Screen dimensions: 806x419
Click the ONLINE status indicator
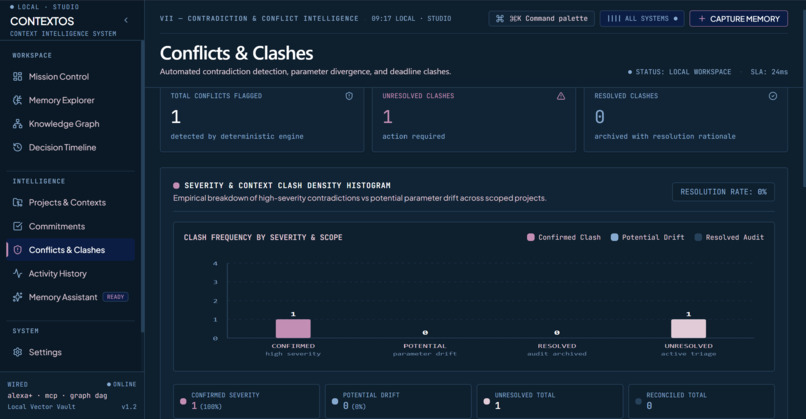pyautogui.click(x=121, y=385)
